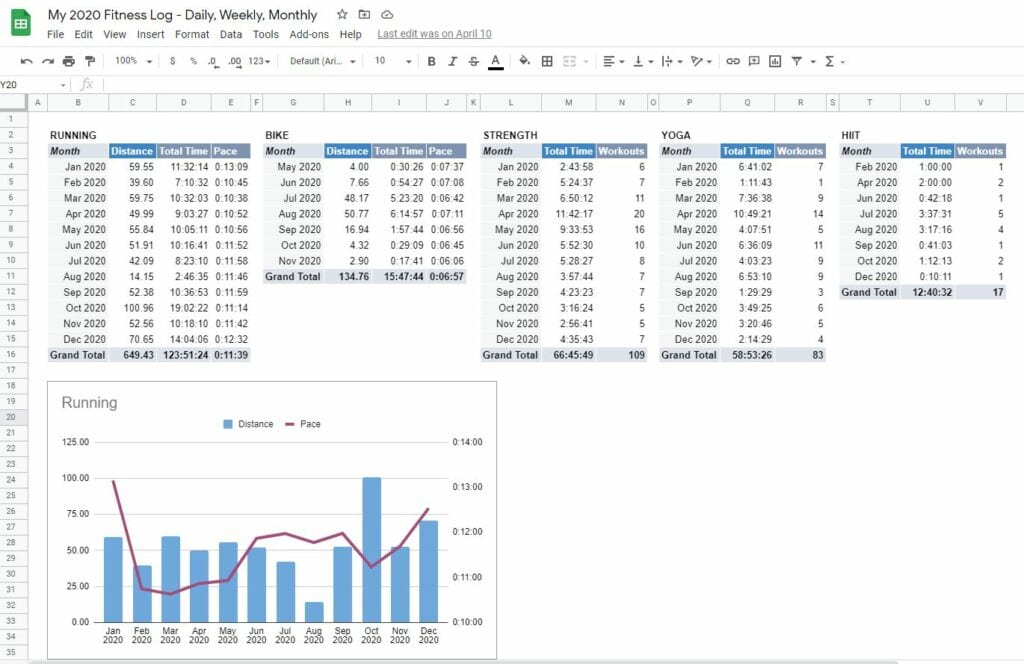Viewport: 1024px width, 664px height.
Task: Open the fill color picker
Action: pos(524,61)
